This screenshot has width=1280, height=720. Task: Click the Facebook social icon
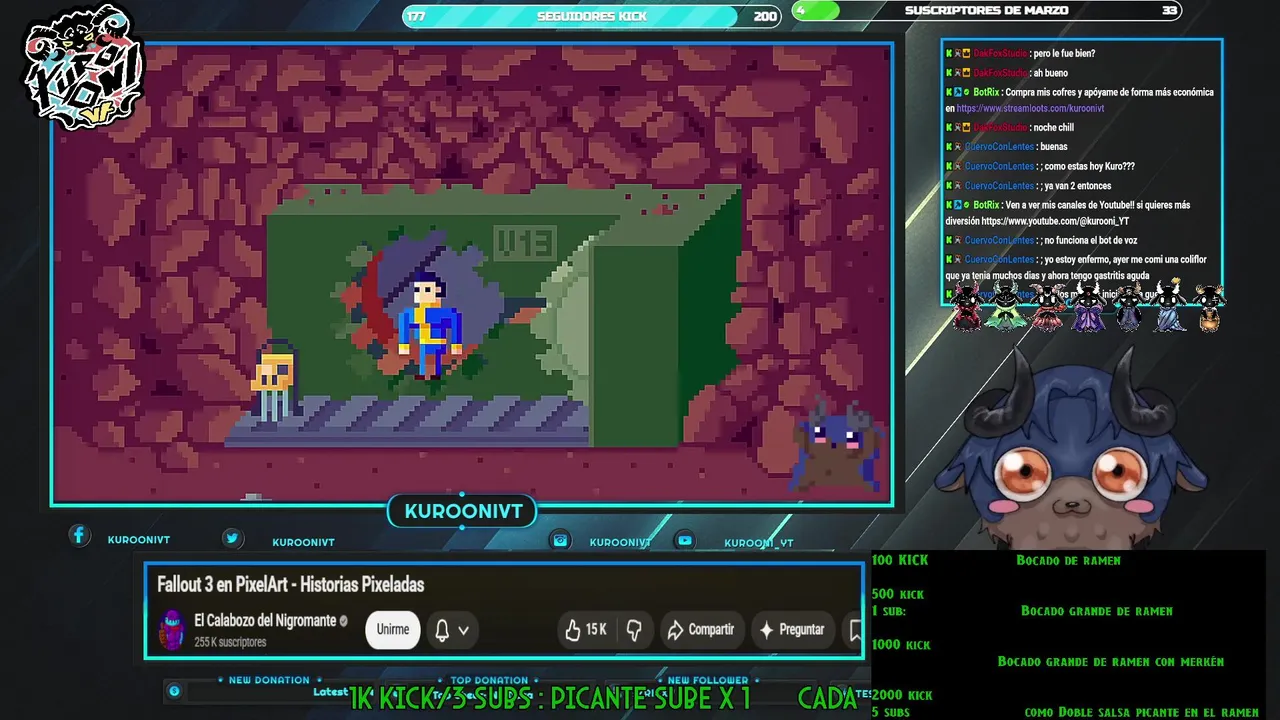(79, 536)
